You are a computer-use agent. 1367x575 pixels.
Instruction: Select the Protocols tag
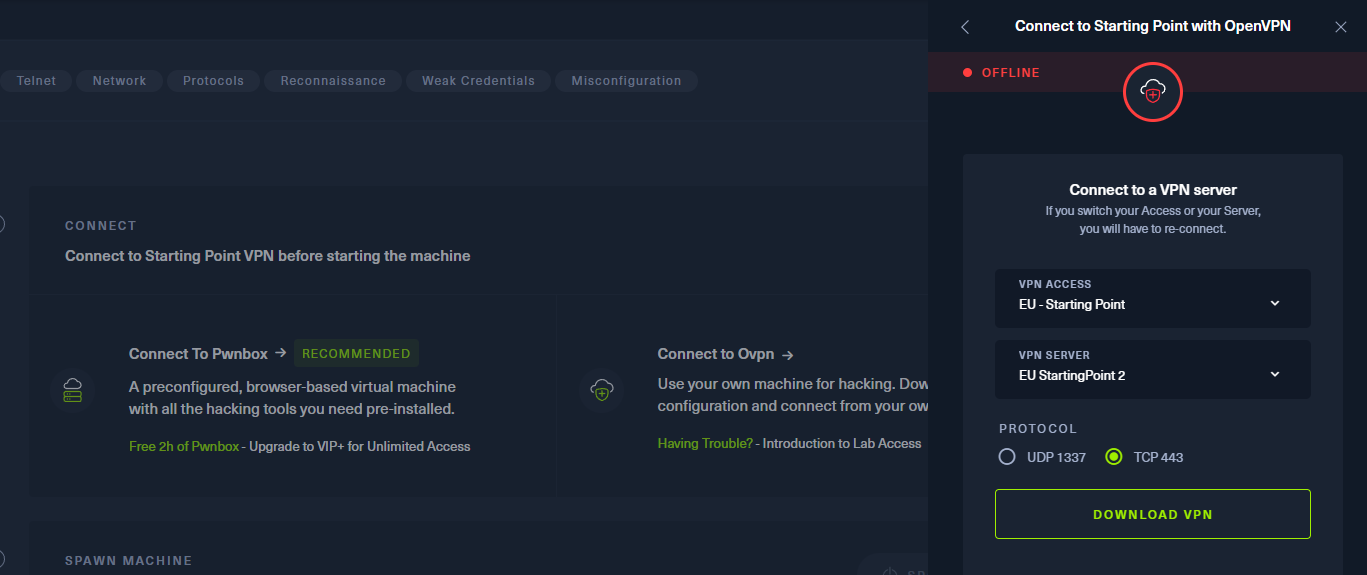(x=213, y=81)
